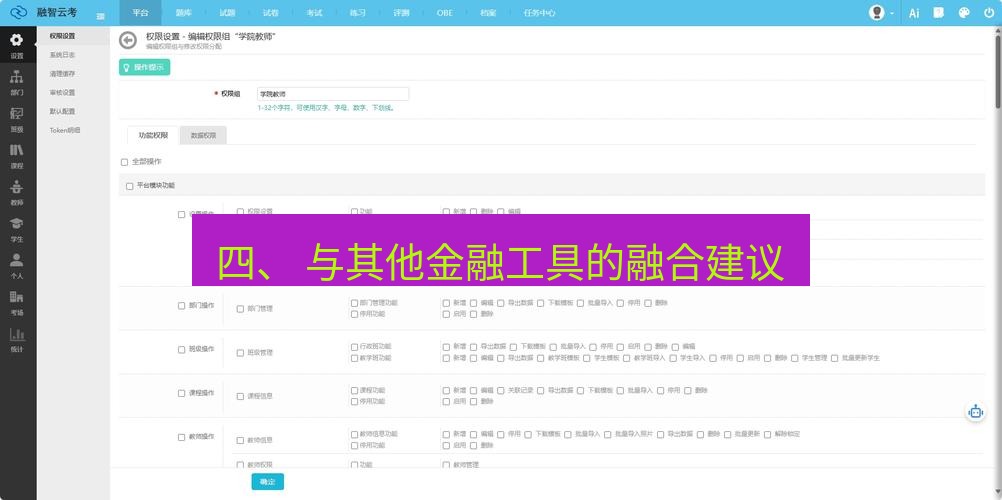The width and height of the screenshot is (1002, 500).
Task: Click the 权限组 name input field
Action: click(x=332, y=94)
